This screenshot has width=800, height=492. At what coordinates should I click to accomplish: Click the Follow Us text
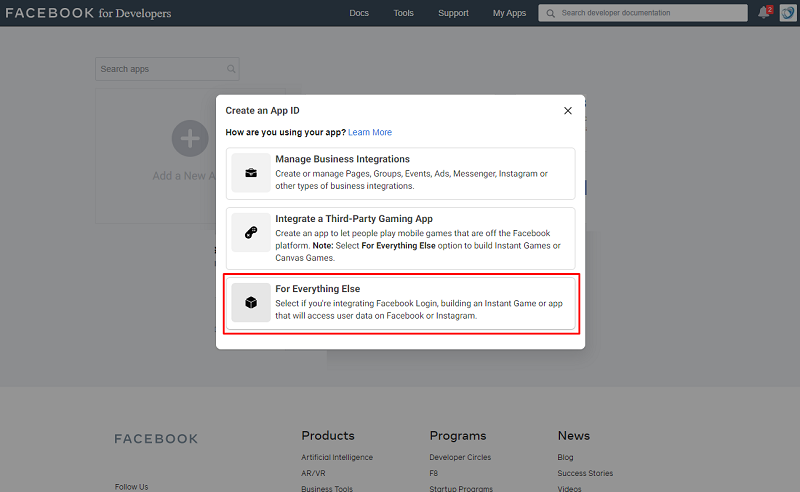point(132,487)
